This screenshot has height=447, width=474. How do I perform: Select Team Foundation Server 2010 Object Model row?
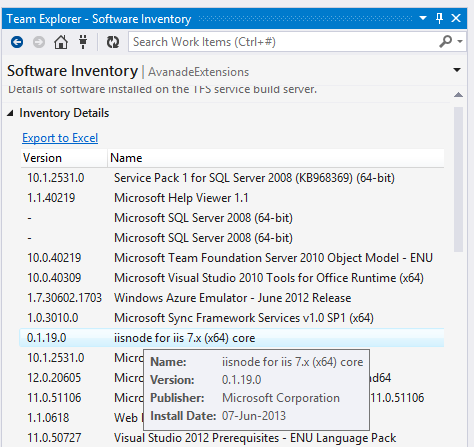[x=232, y=258]
